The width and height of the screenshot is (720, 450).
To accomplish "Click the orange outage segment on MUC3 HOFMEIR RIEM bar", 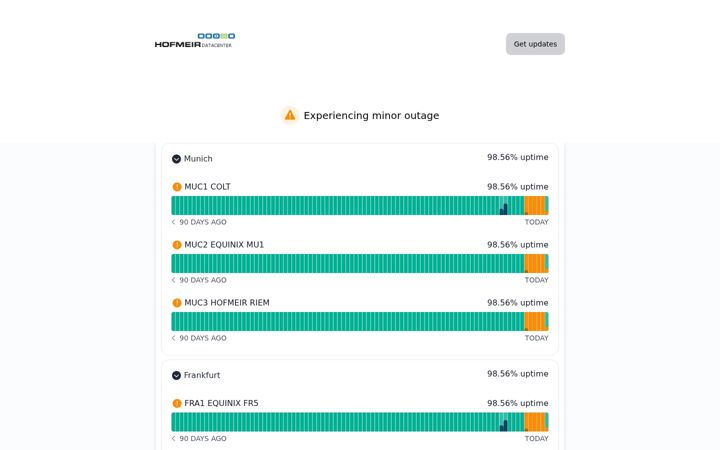I will pos(534,321).
